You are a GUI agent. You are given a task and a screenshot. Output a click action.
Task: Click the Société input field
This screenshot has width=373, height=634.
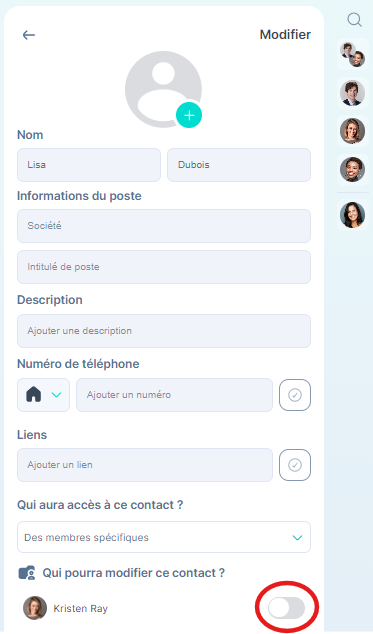coord(164,226)
